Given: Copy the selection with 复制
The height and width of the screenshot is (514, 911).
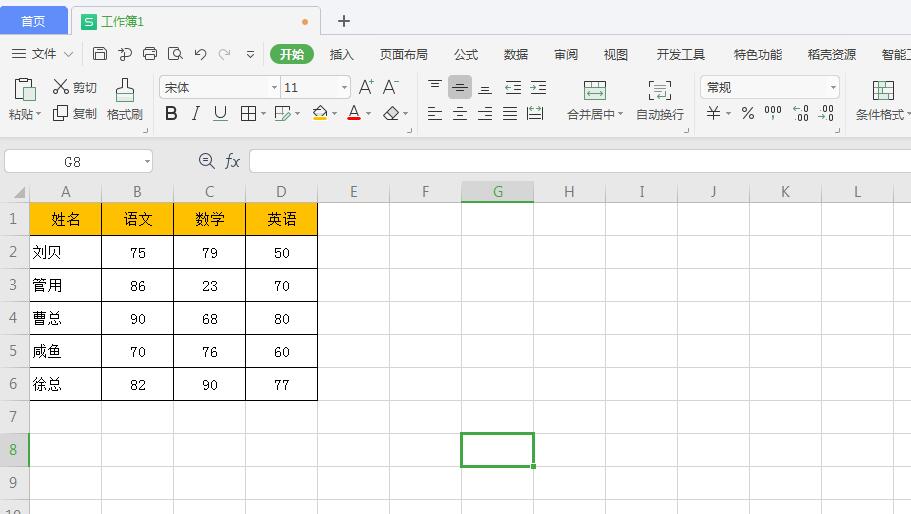Looking at the screenshot, I should click(74, 113).
